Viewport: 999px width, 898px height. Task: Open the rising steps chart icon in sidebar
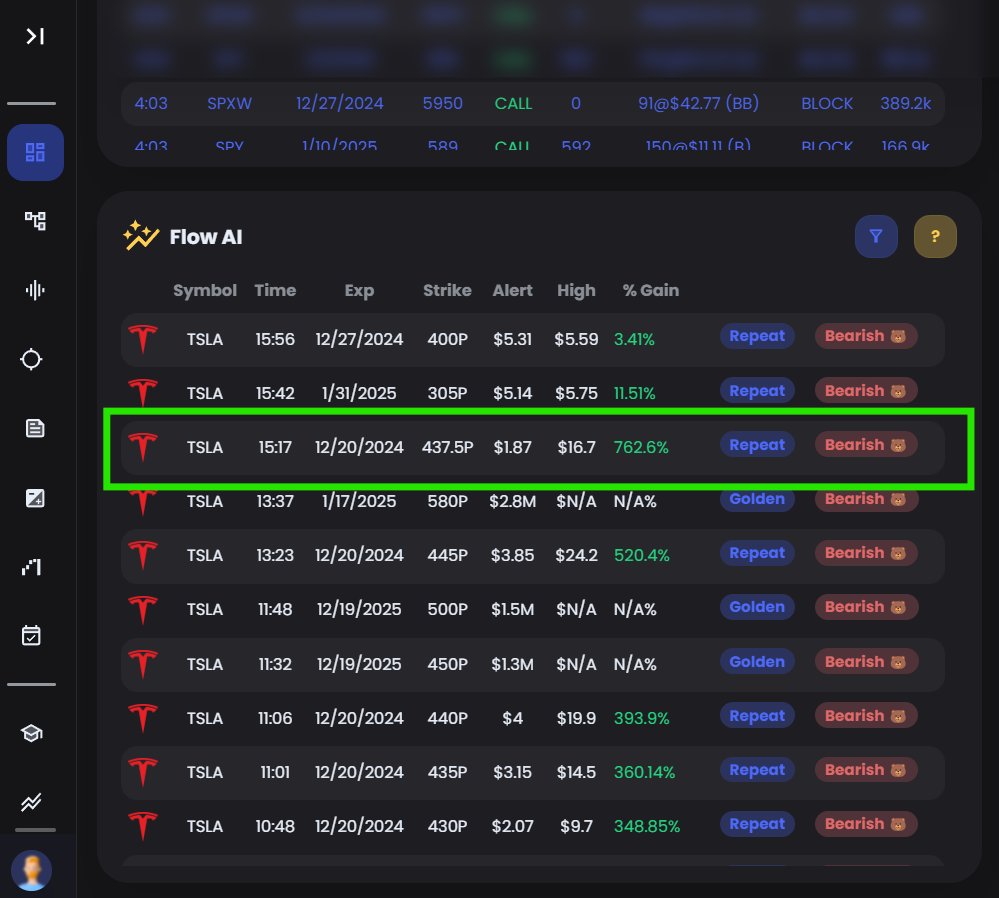click(x=32, y=567)
